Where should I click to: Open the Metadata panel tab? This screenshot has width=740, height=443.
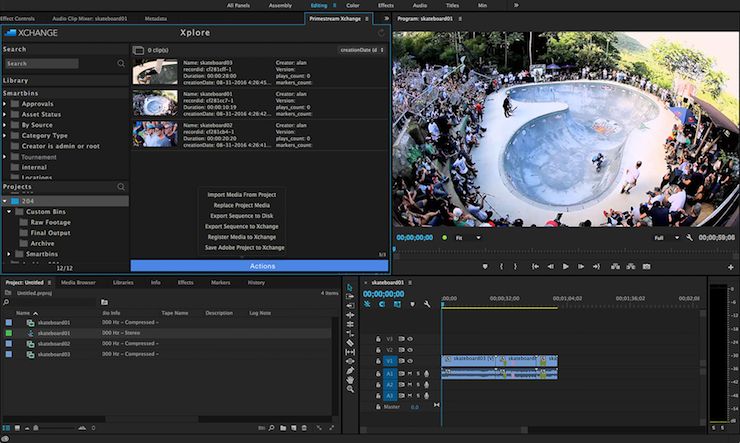click(x=156, y=19)
